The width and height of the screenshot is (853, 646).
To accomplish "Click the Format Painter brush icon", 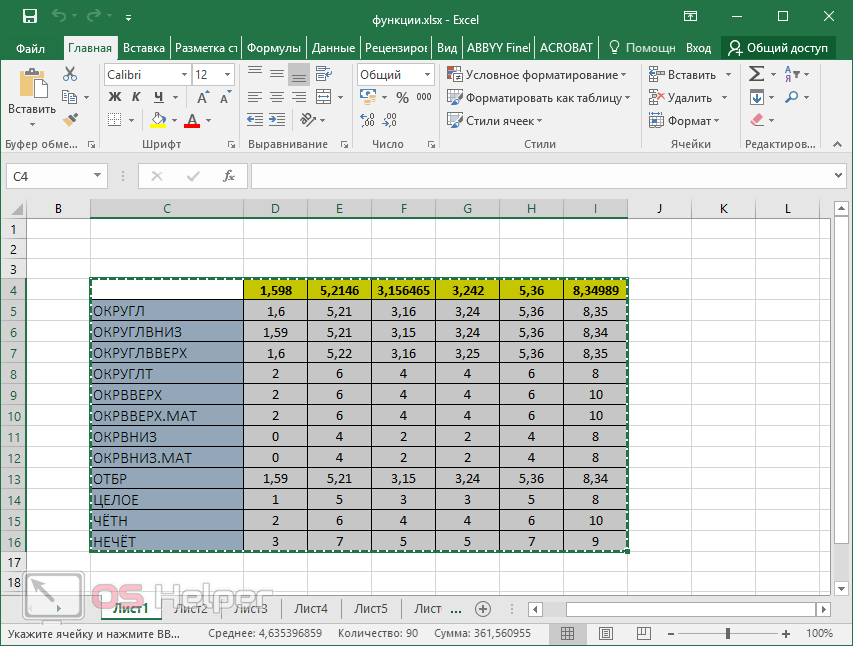I will [x=70, y=120].
